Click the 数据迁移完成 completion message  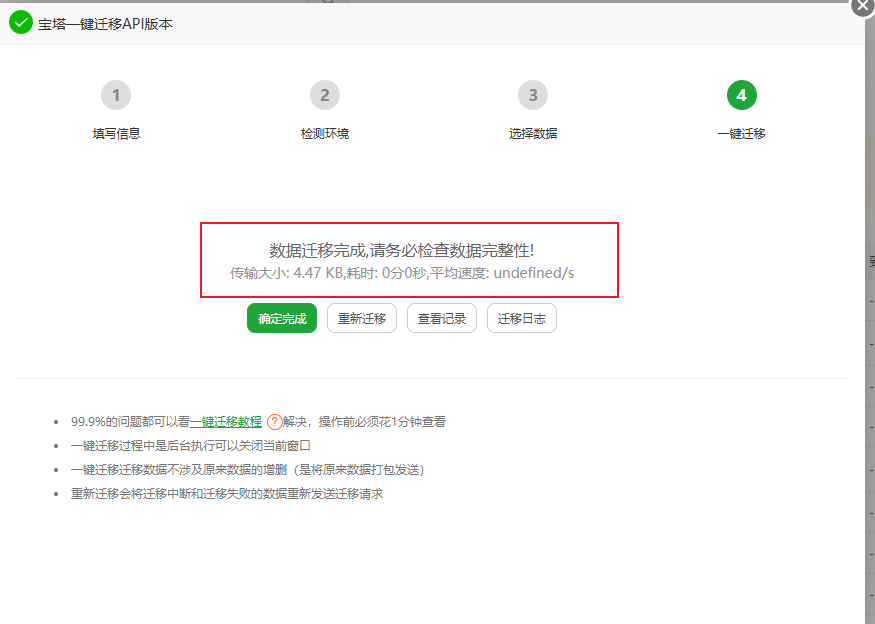(x=409, y=250)
